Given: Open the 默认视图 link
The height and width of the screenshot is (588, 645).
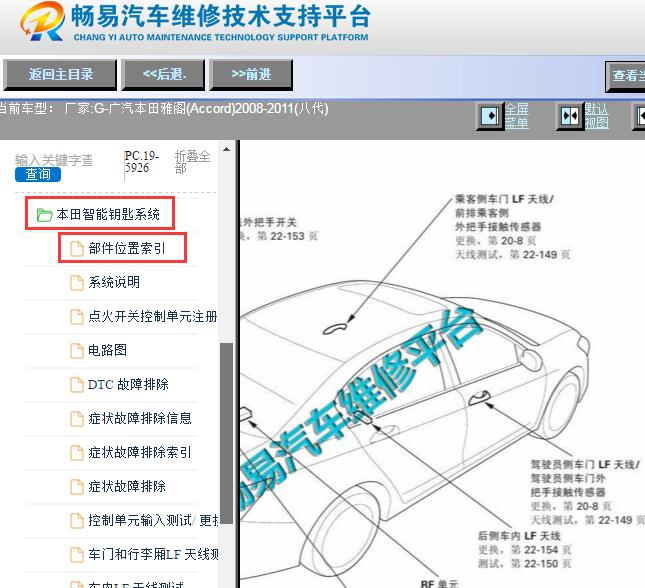Looking at the screenshot, I should click(596, 116).
